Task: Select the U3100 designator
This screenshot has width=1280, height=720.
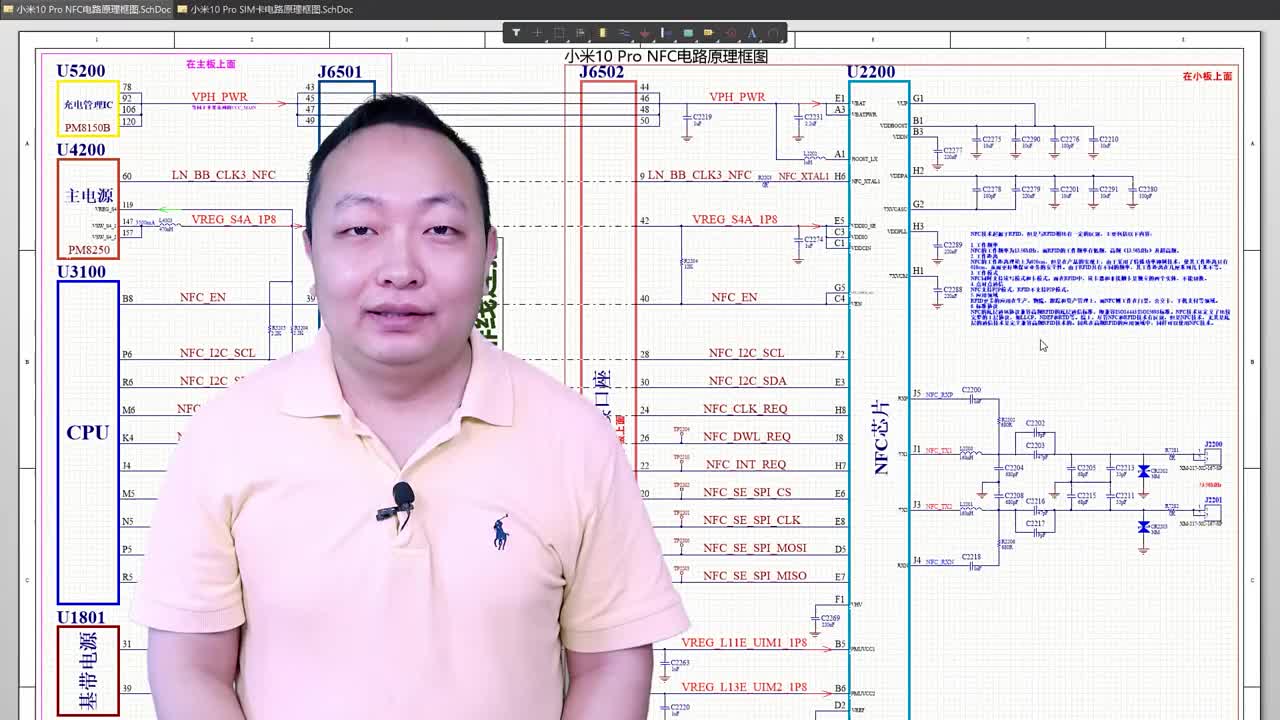Action: 80,271
